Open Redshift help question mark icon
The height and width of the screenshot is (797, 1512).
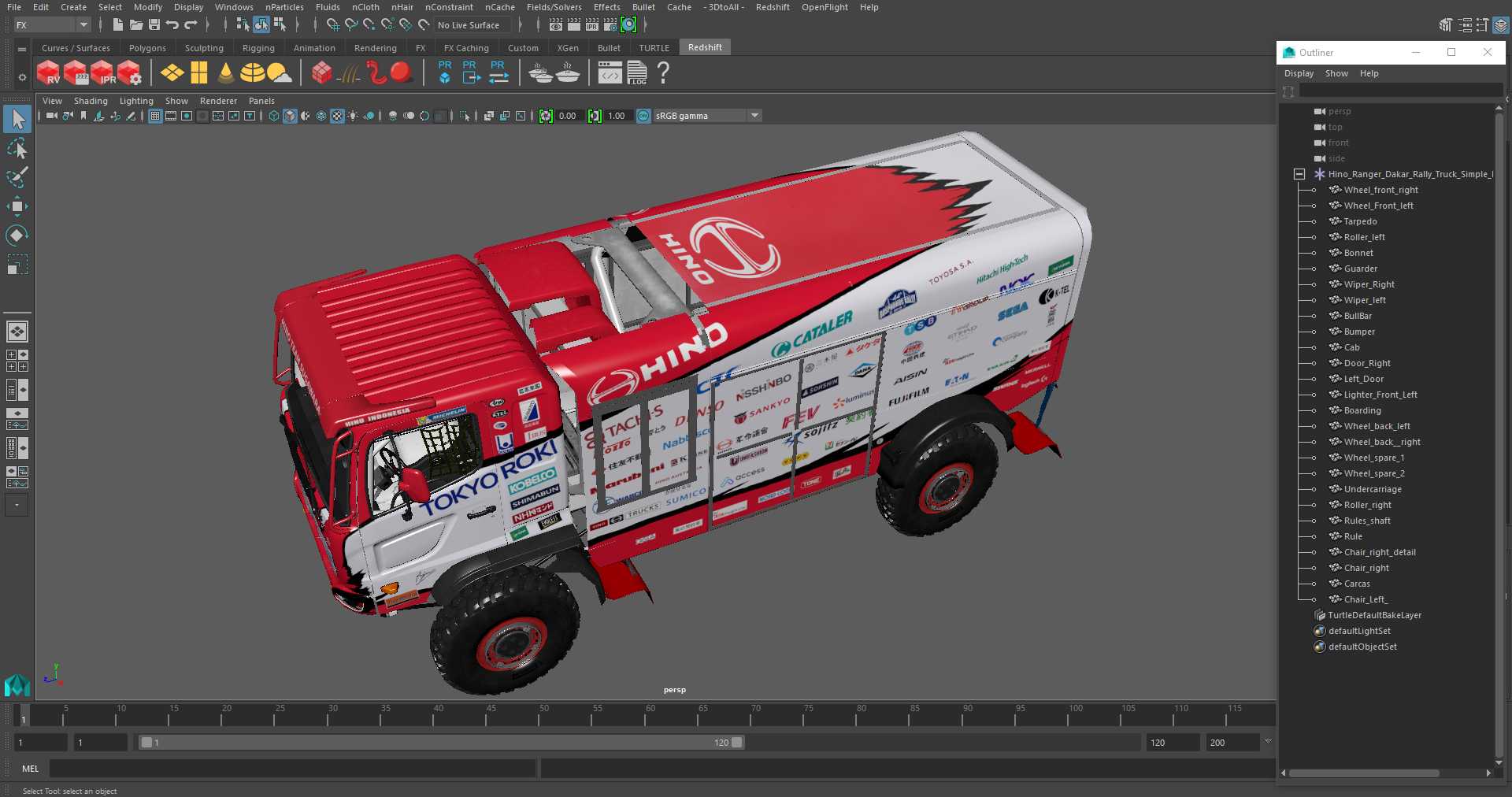[663, 72]
